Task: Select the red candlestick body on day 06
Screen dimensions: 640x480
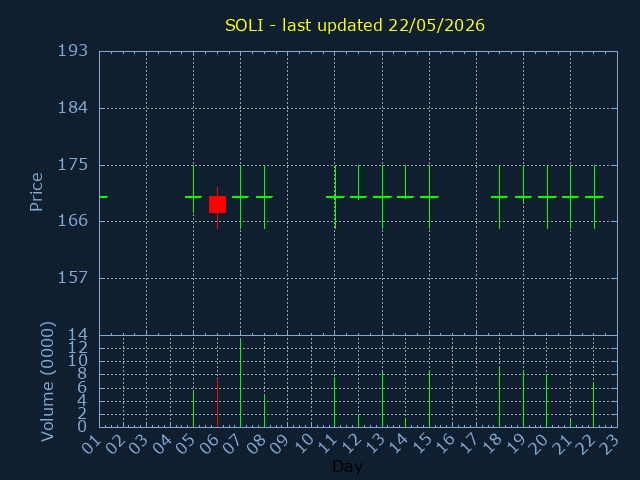Action: 218,204
